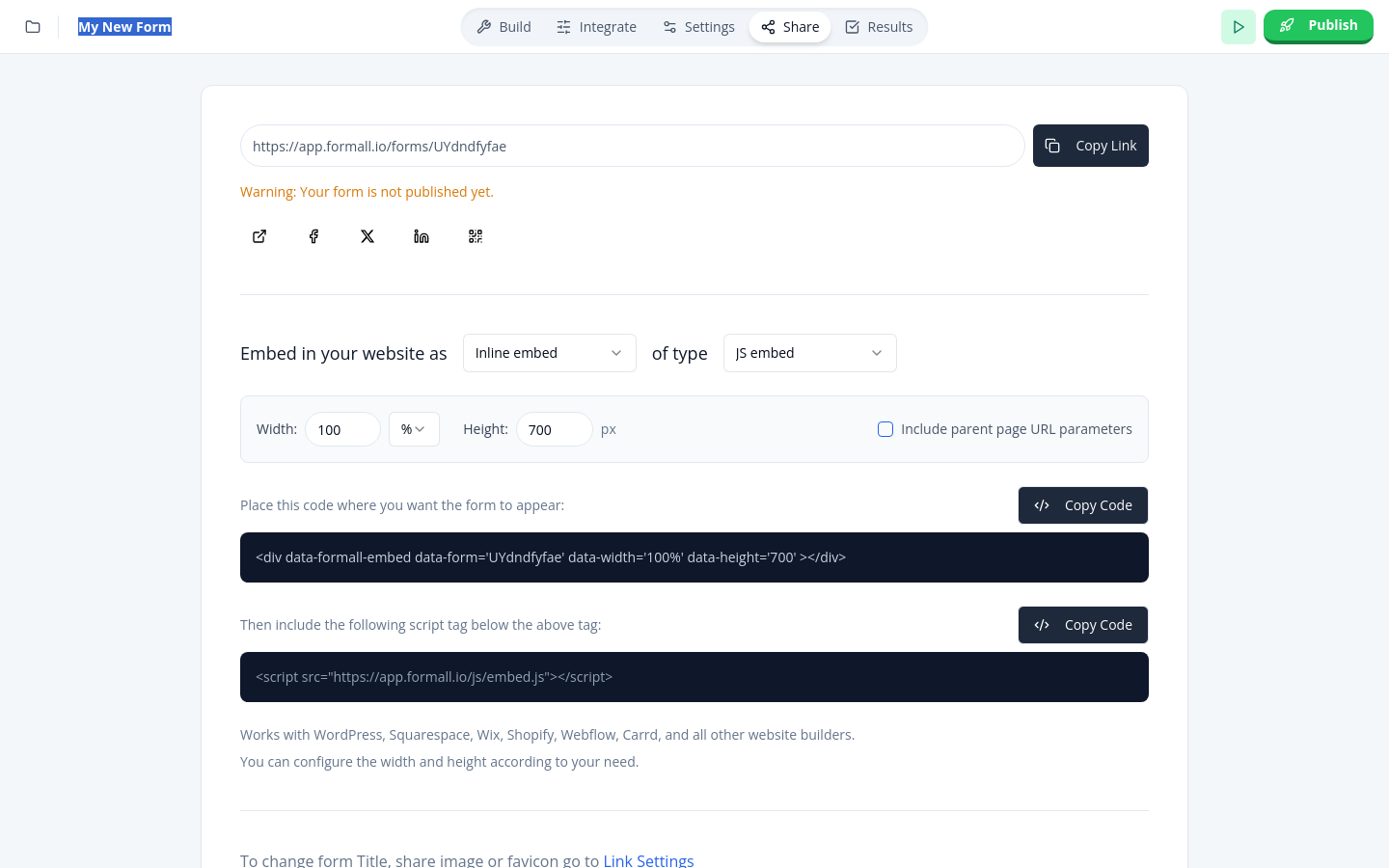Enable Include parent page URL parameters
The width and height of the screenshot is (1389, 868).
click(x=885, y=429)
